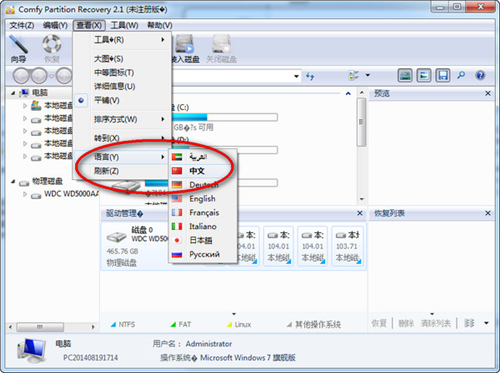Click the Linux legend label

(x=243, y=325)
